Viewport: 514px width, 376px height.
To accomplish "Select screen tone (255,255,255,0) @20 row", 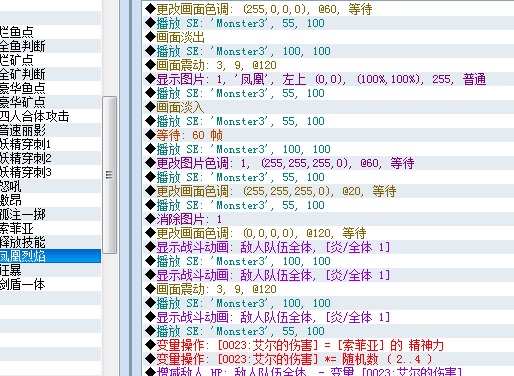I will click(x=328, y=191).
